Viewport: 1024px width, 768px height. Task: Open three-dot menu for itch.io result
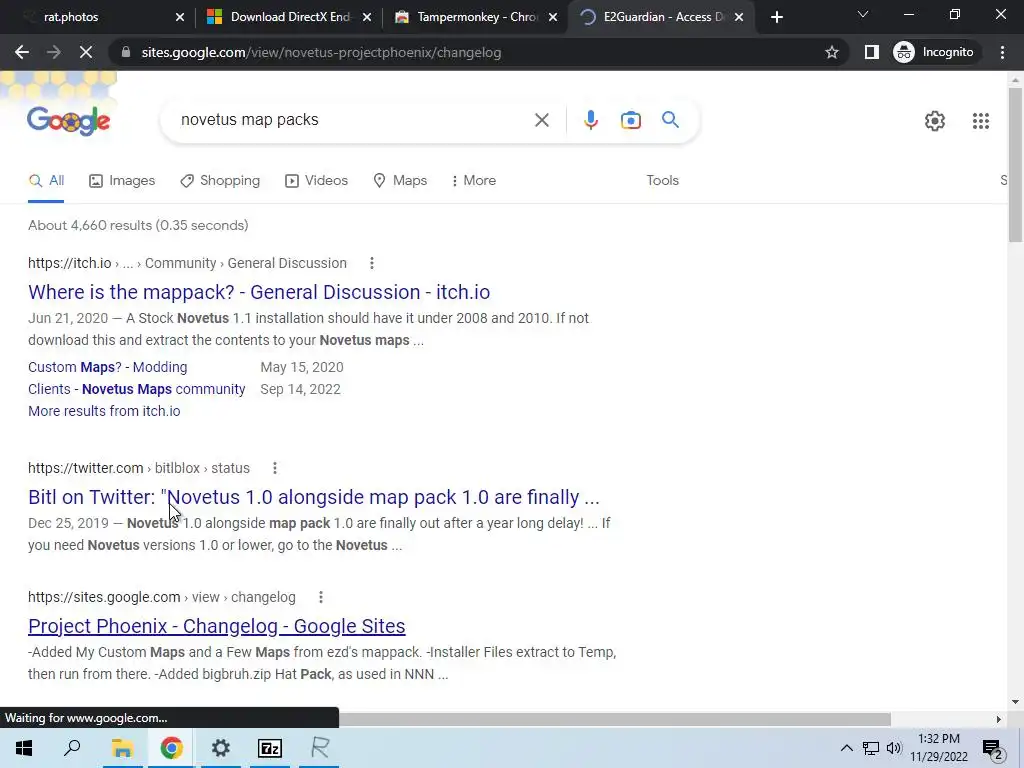pyautogui.click(x=372, y=263)
